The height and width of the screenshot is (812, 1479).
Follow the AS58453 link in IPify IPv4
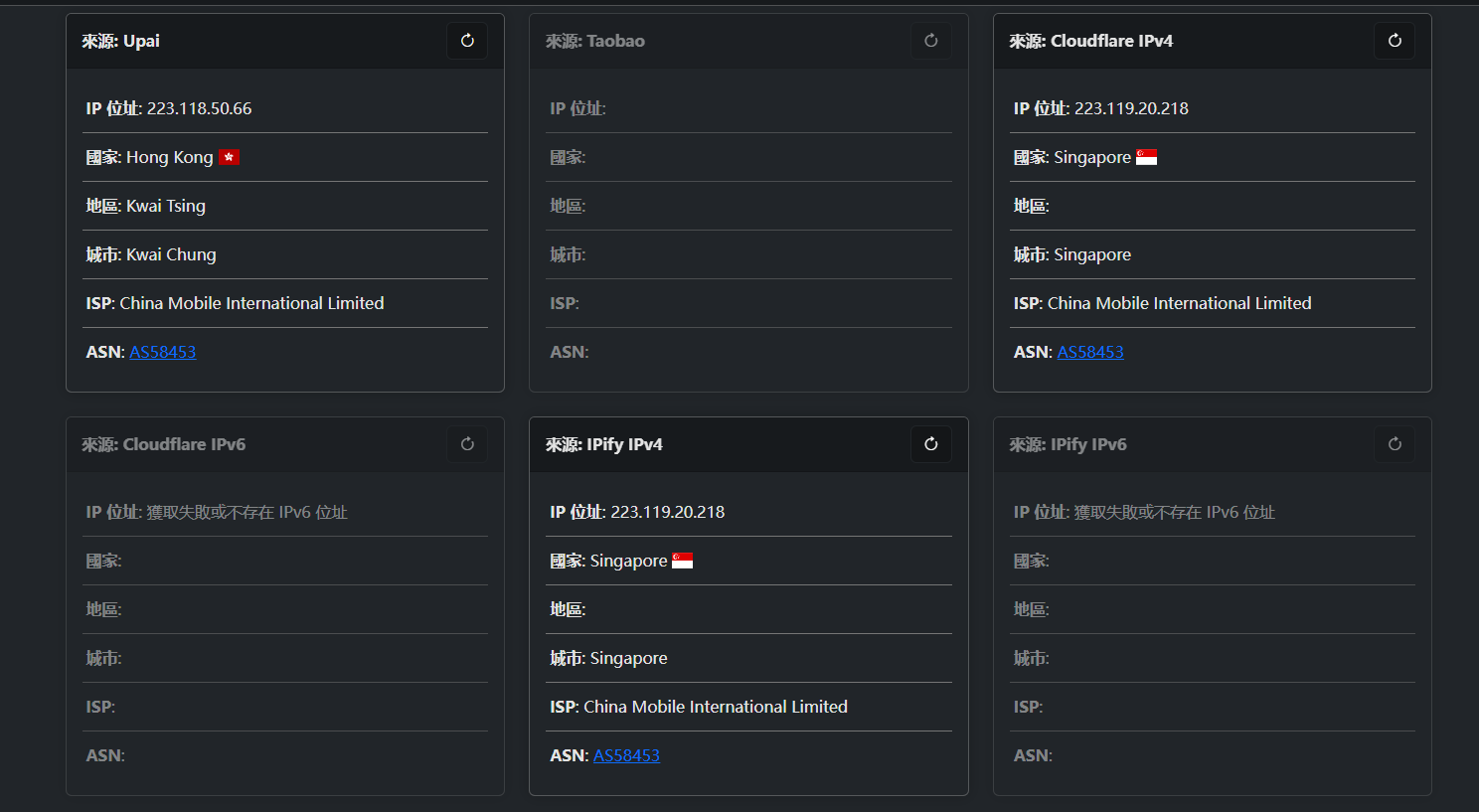(x=626, y=755)
